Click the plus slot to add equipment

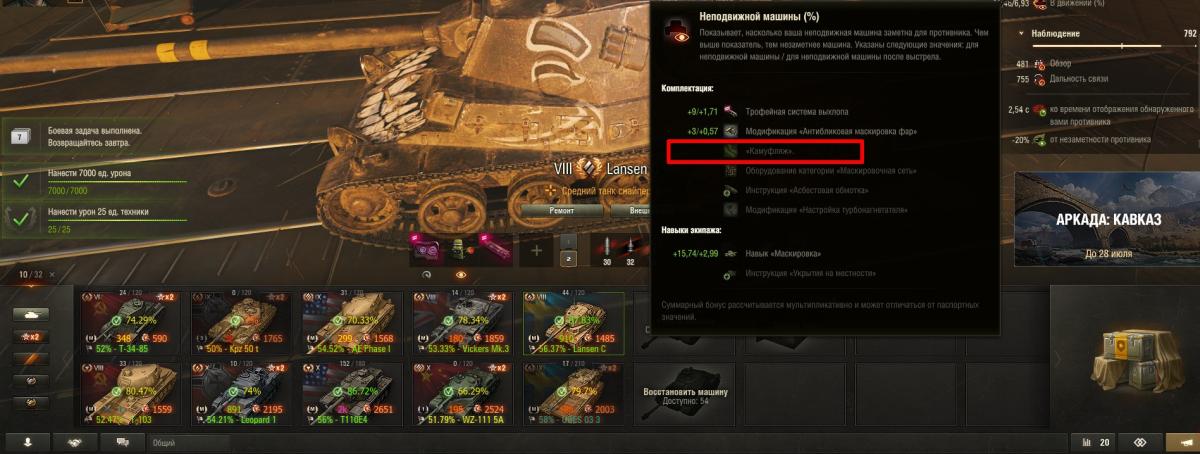536,250
